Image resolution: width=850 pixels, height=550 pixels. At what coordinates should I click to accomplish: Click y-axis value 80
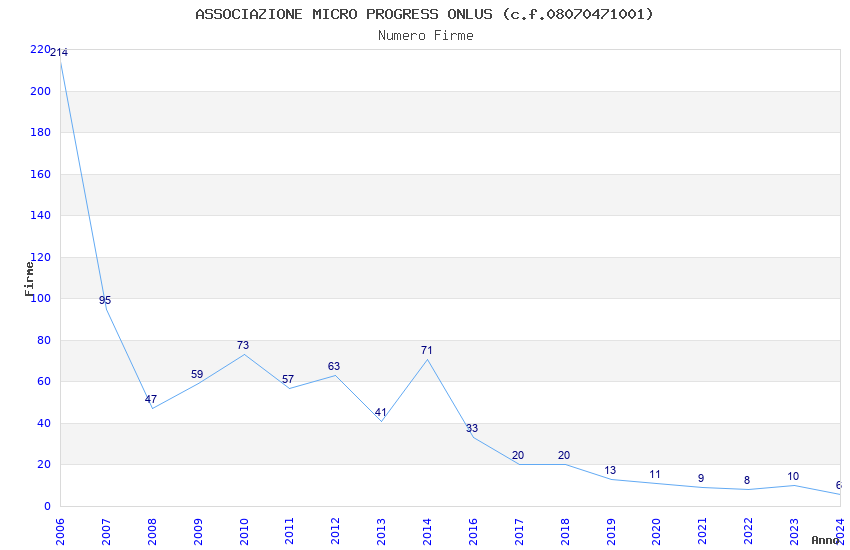pyautogui.click(x=43, y=340)
